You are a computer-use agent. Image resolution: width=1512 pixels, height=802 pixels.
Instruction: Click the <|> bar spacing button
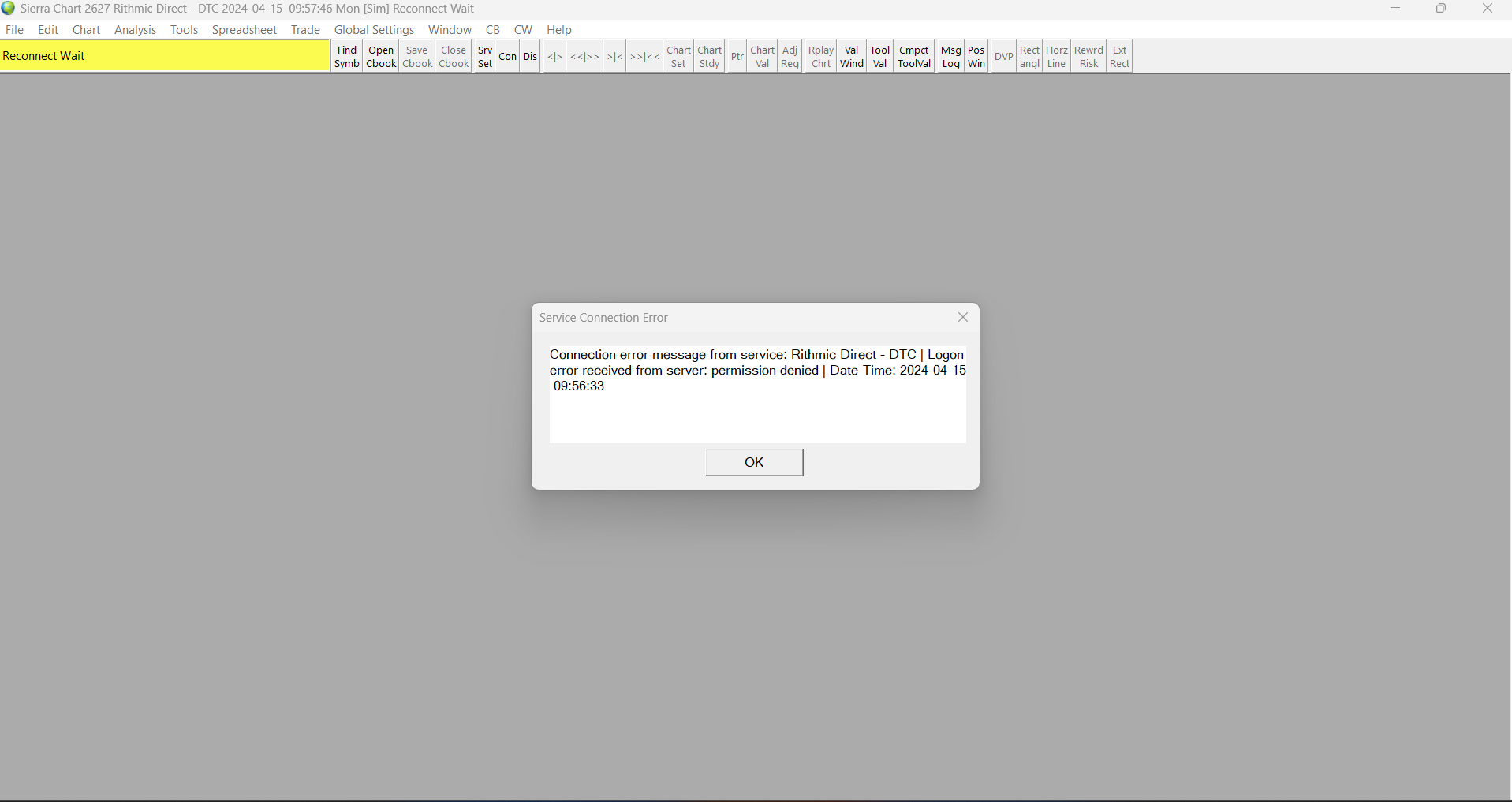pyautogui.click(x=554, y=57)
